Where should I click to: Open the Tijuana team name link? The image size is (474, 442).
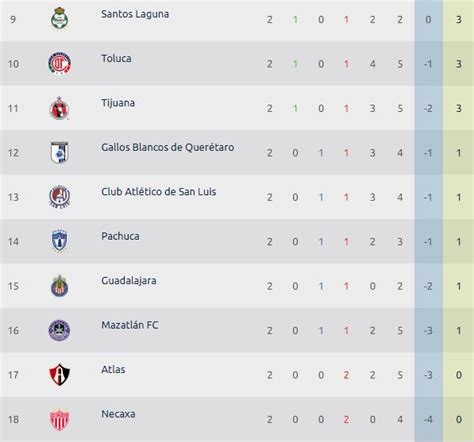118,103
